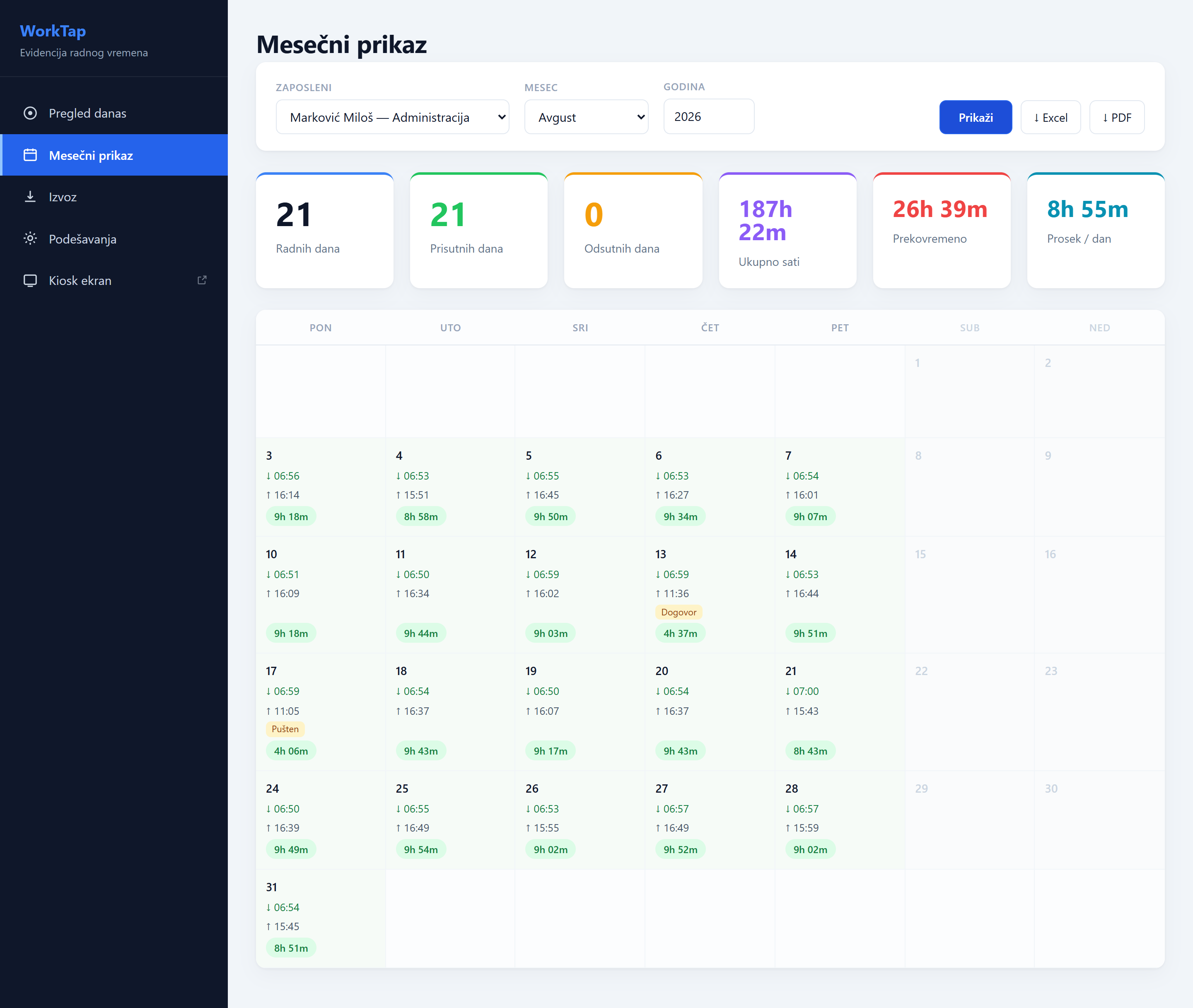1193x1008 pixels.
Task: Click the ČET column header
Action: coord(710,328)
